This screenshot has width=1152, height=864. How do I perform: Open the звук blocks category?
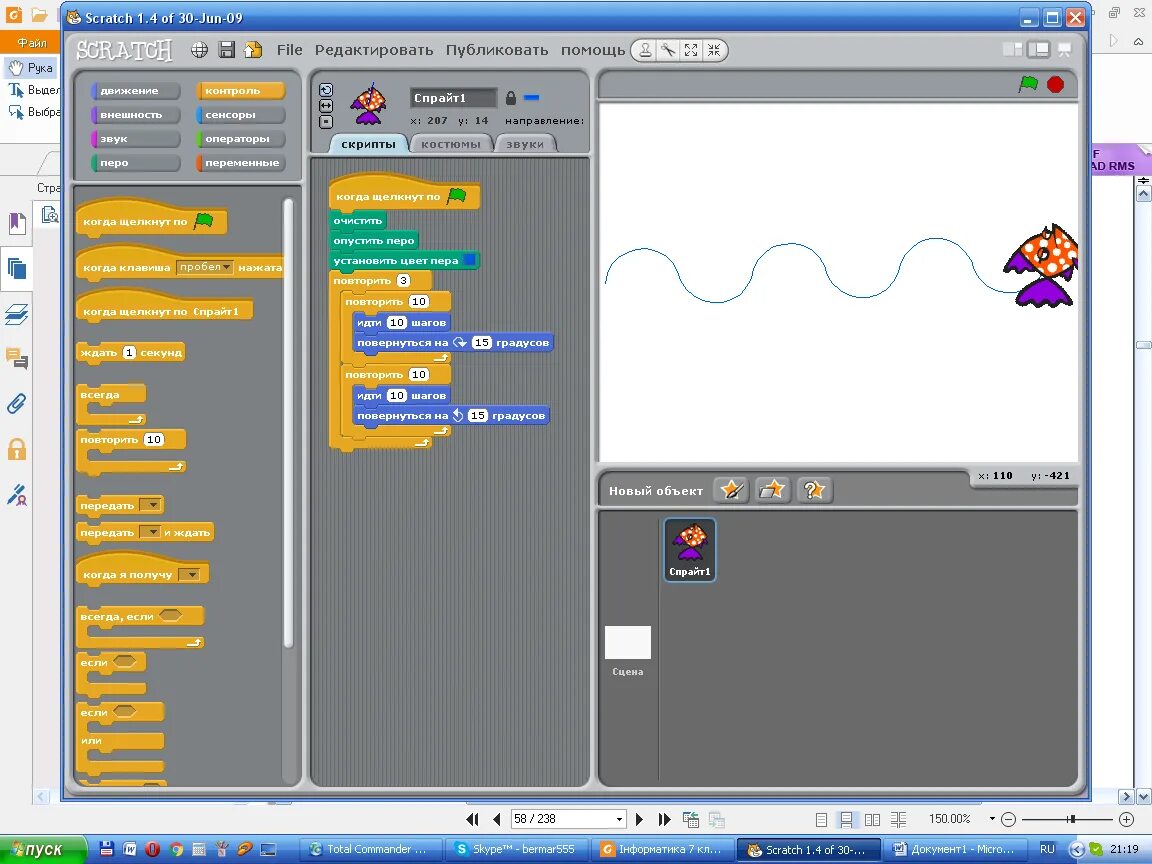[136, 139]
